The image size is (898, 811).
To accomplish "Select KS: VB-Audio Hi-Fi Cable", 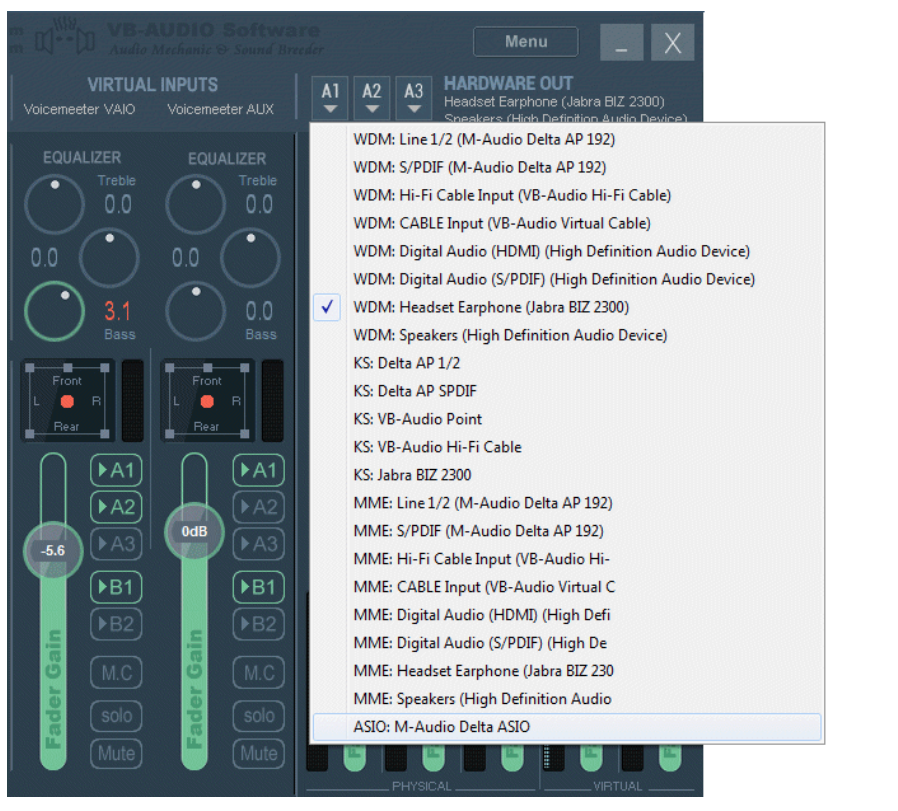I will [x=567, y=447].
